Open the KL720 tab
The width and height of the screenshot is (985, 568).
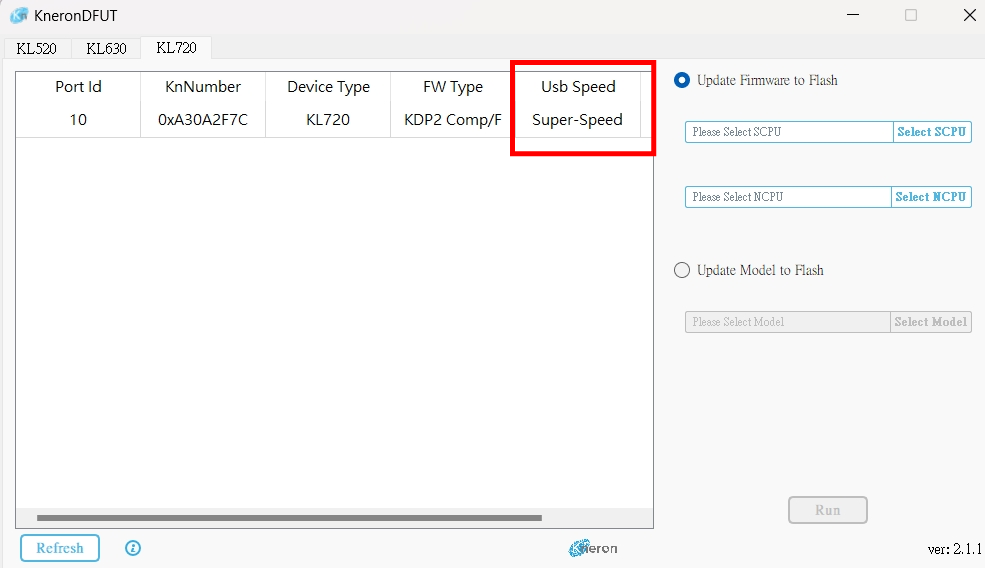coord(176,48)
